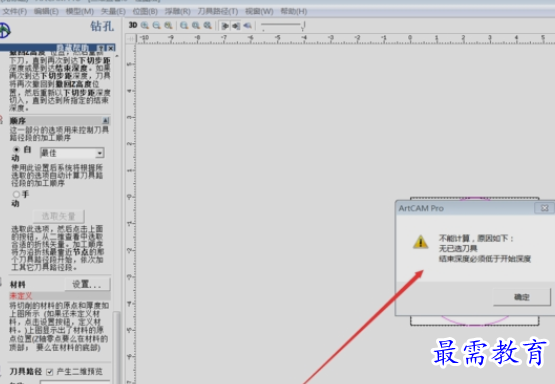
Task: Click the ruler origin corner box
Action: point(131,39)
